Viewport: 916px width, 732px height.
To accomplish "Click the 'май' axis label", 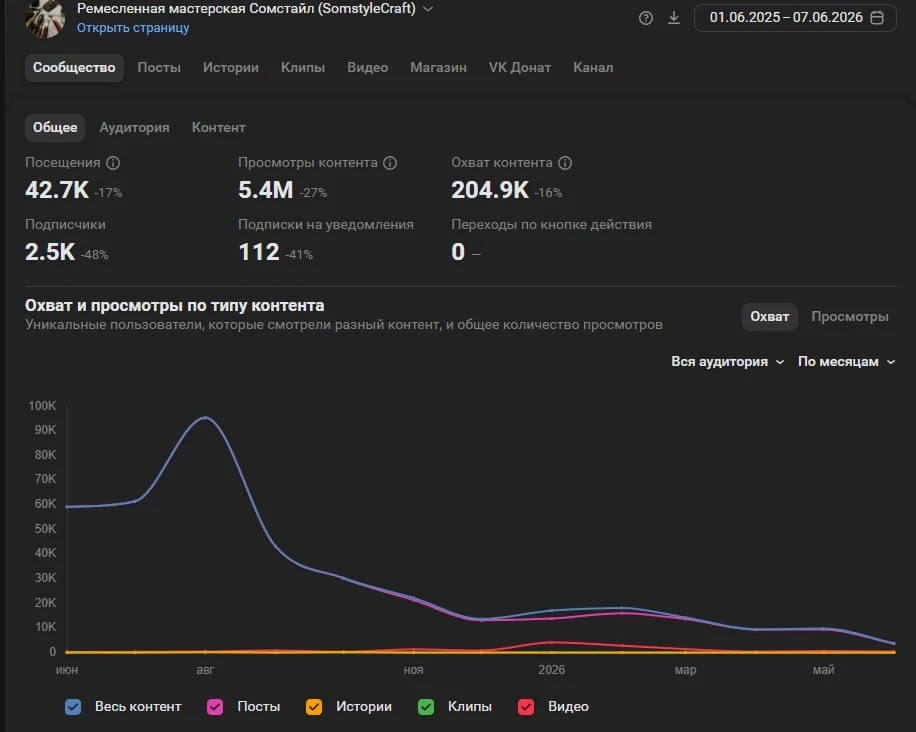I will click(823, 670).
